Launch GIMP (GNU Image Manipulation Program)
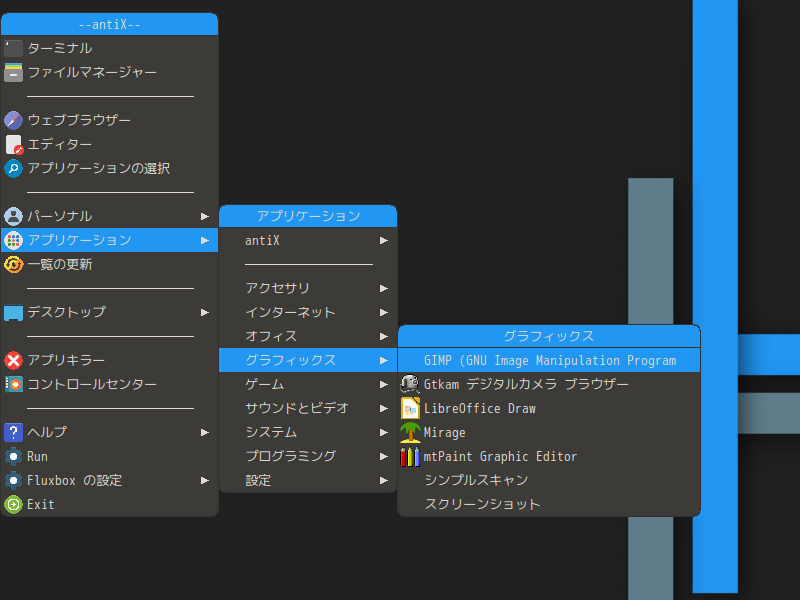Viewport: 800px width, 600px height. (548, 360)
